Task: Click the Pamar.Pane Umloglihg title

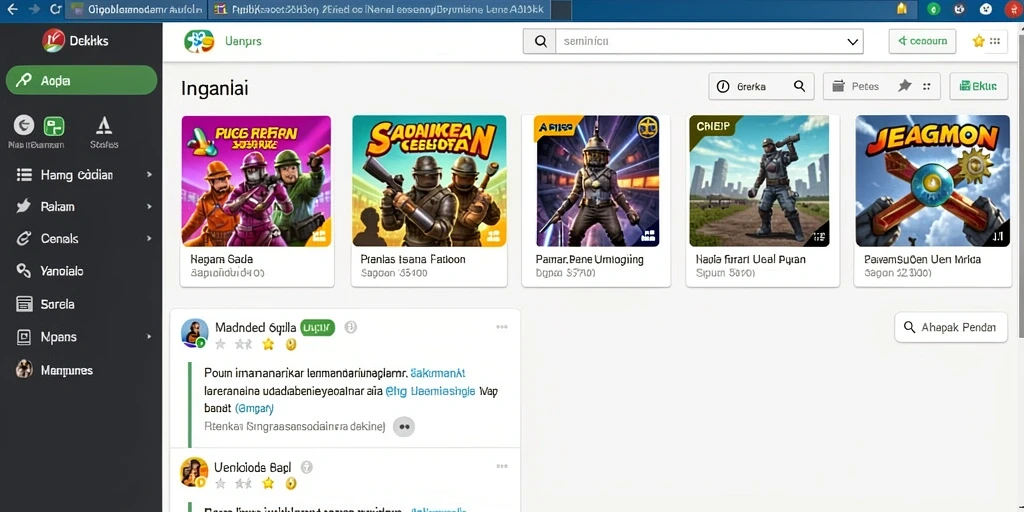Action: pos(589,259)
